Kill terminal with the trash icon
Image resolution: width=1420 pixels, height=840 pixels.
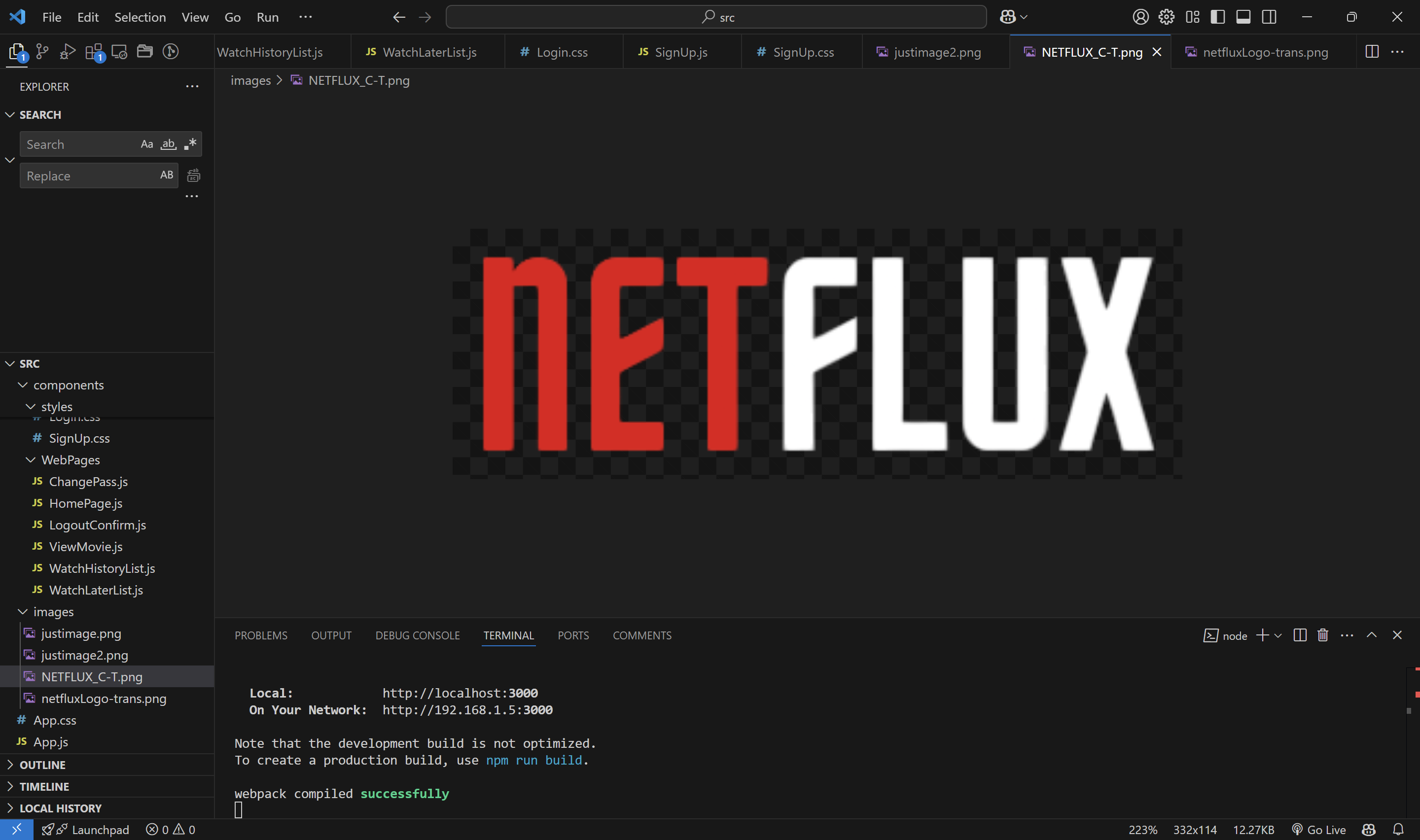pos(1322,635)
